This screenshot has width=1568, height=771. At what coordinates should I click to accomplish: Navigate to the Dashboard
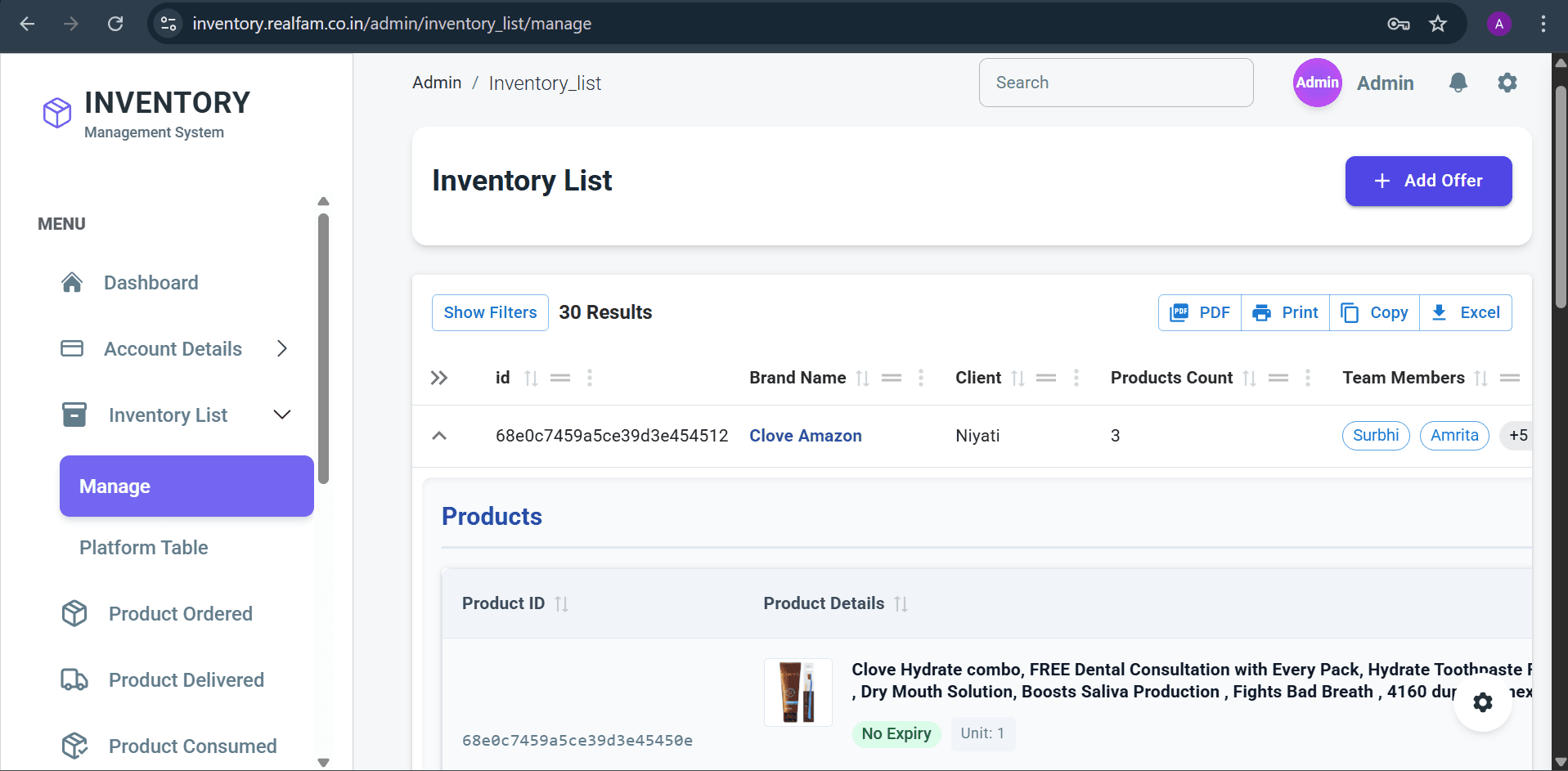[151, 282]
